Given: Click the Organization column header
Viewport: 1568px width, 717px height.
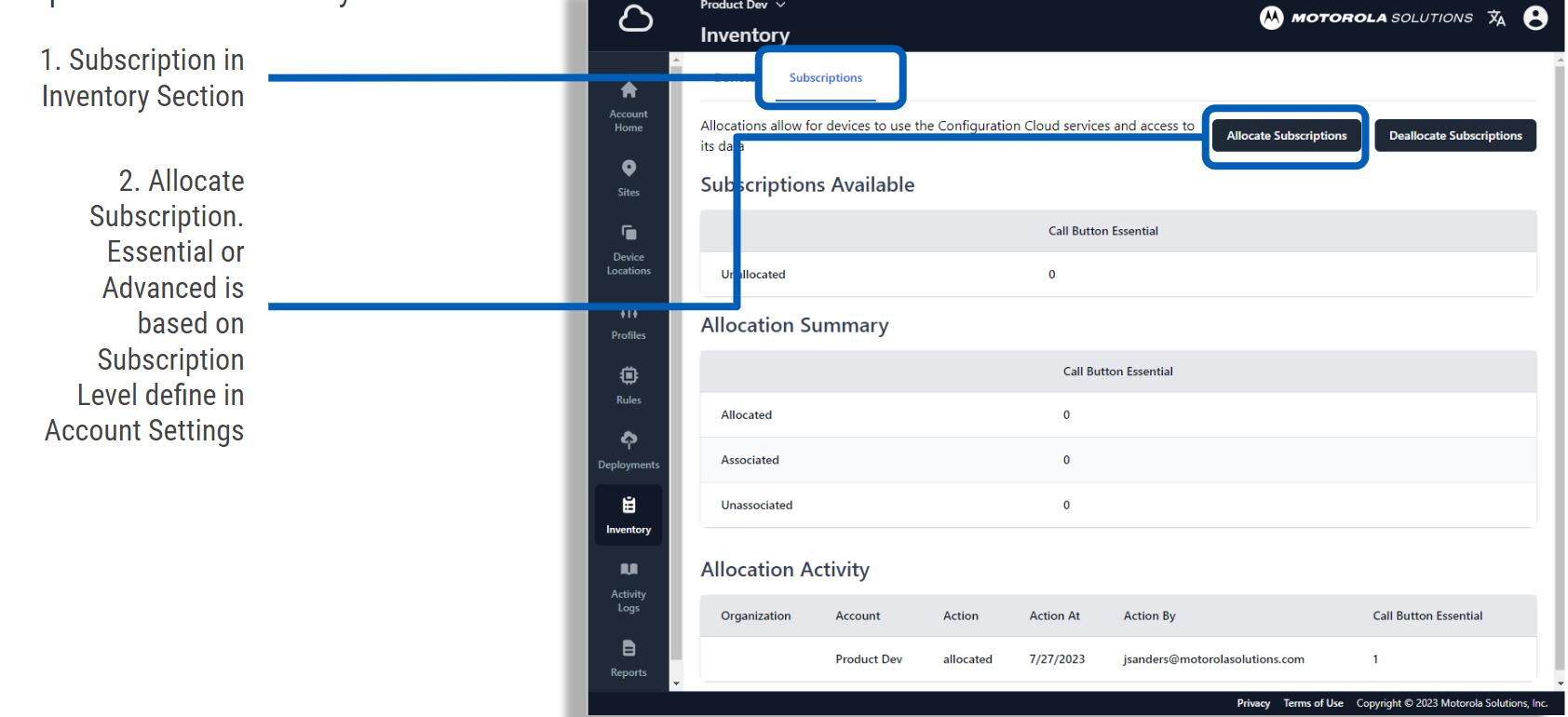Looking at the screenshot, I should [755, 616].
